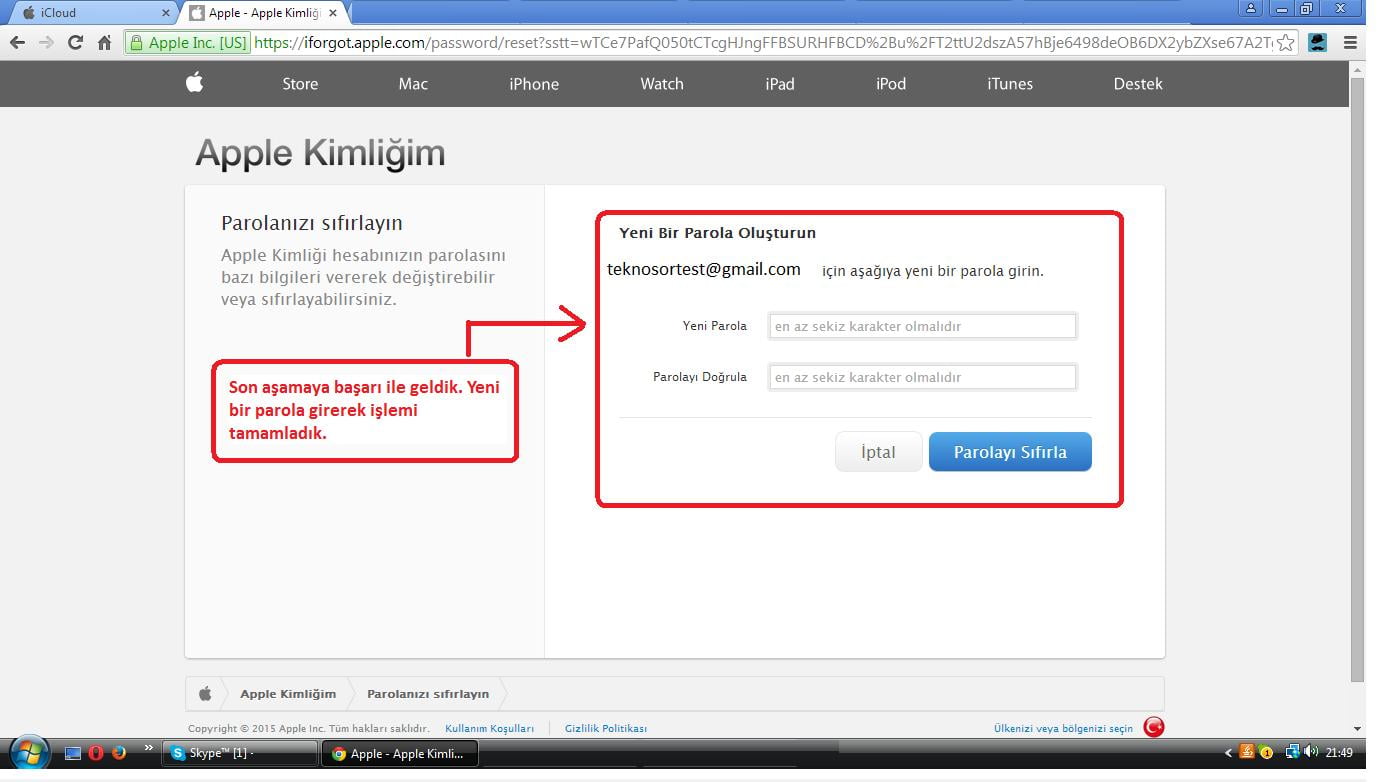Click Show Desktop in quick launch
This screenshot has width=1384, height=782.
point(73,753)
